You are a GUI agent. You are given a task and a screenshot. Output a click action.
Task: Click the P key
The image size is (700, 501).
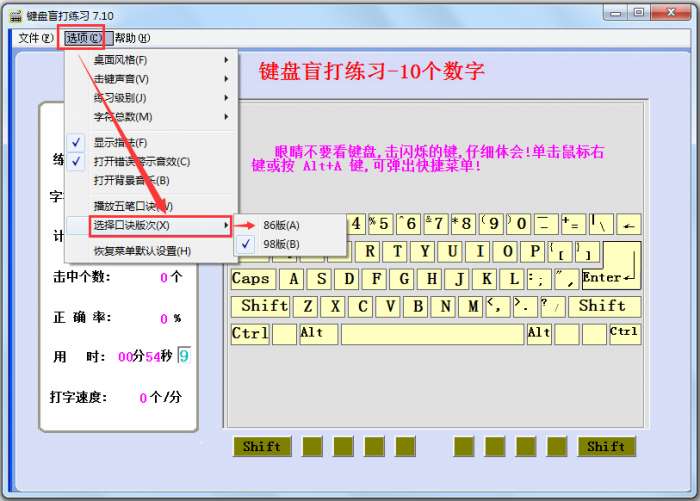[535, 251]
